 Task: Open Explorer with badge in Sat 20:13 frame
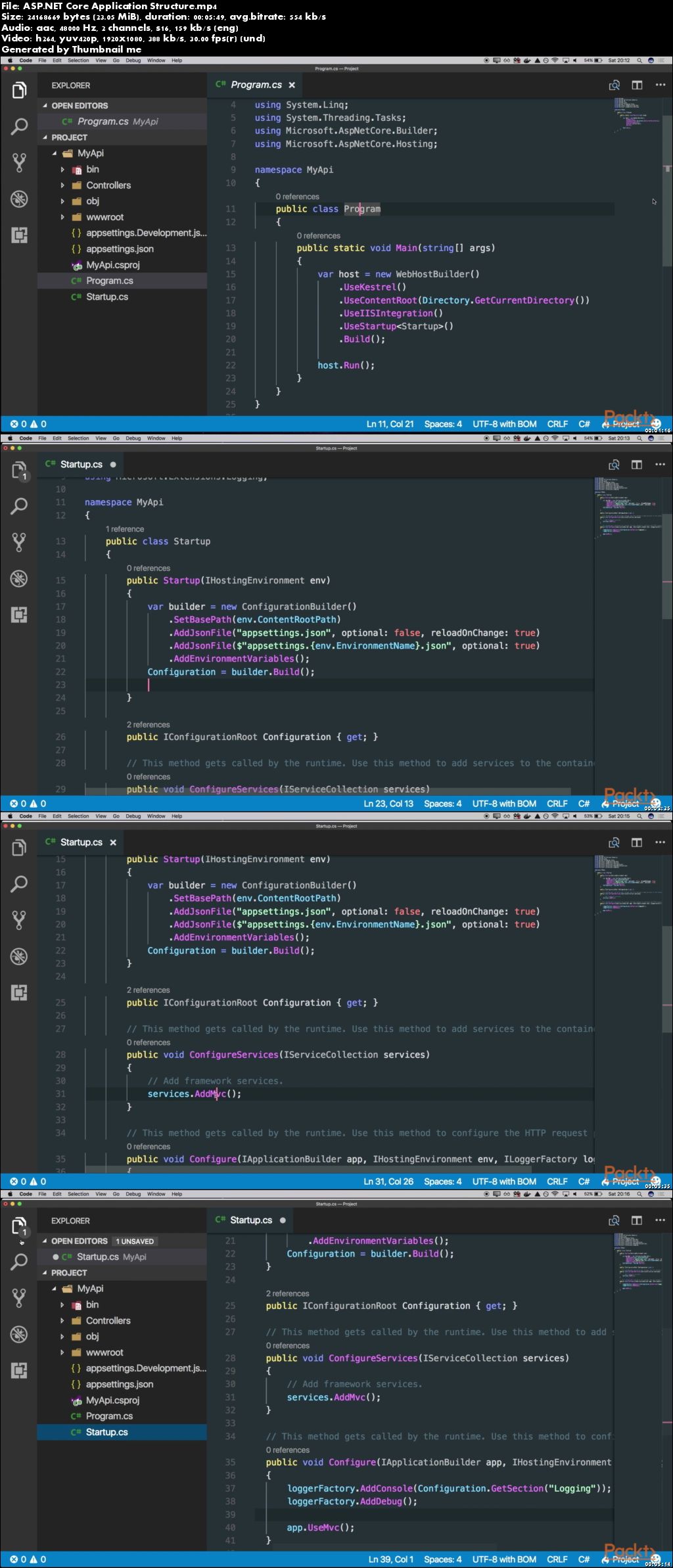pos(19,471)
